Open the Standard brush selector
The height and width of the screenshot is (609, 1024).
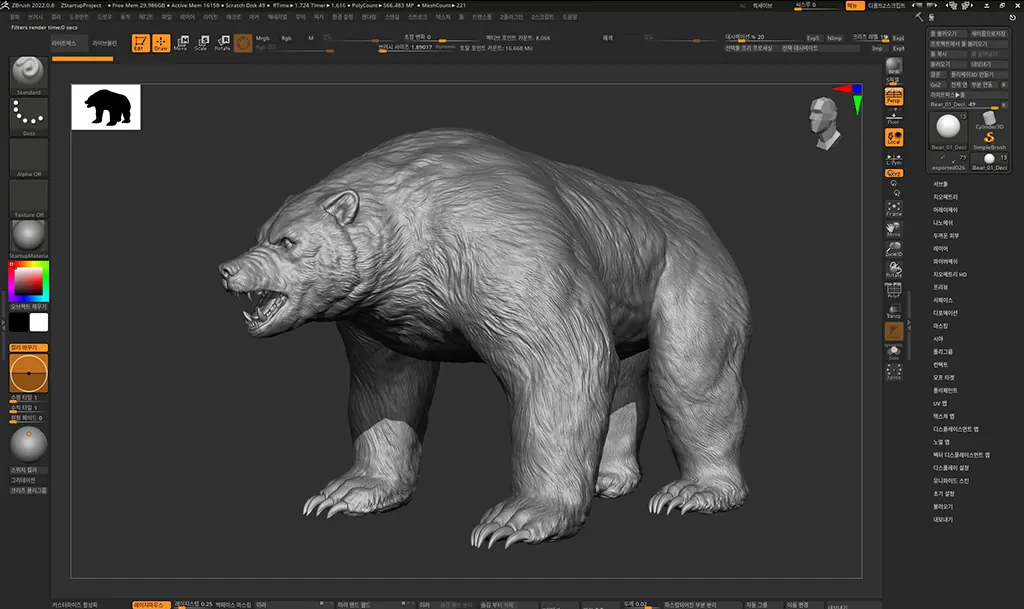(x=29, y=76)
